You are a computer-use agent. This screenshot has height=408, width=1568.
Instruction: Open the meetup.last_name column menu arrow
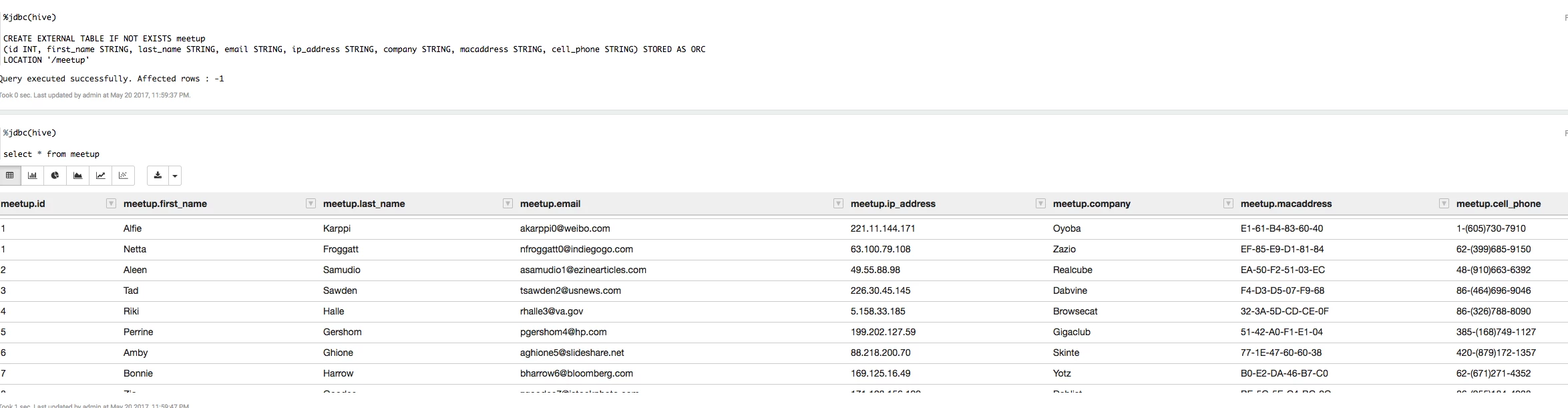tap(508, 204)
